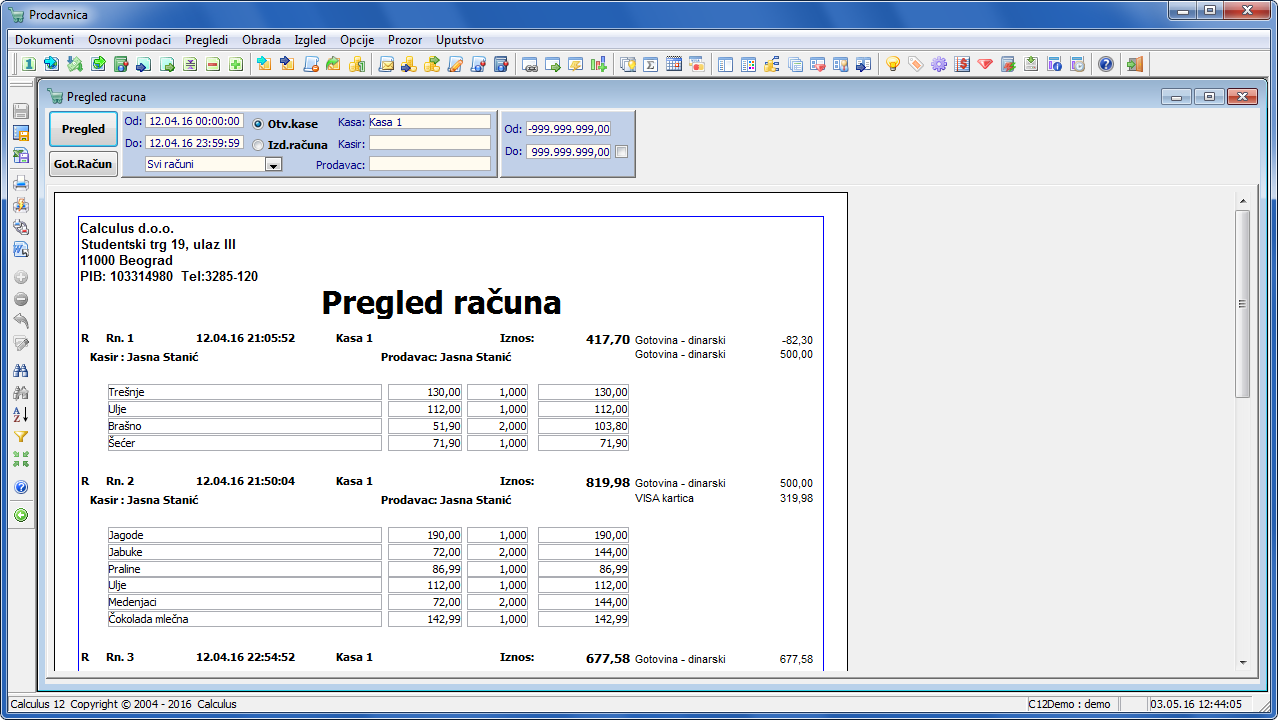Tick the checkbox beside the 999.999.999,00 field
The height and width of the screenshot is (720, 1278).
tap(622, 152)
